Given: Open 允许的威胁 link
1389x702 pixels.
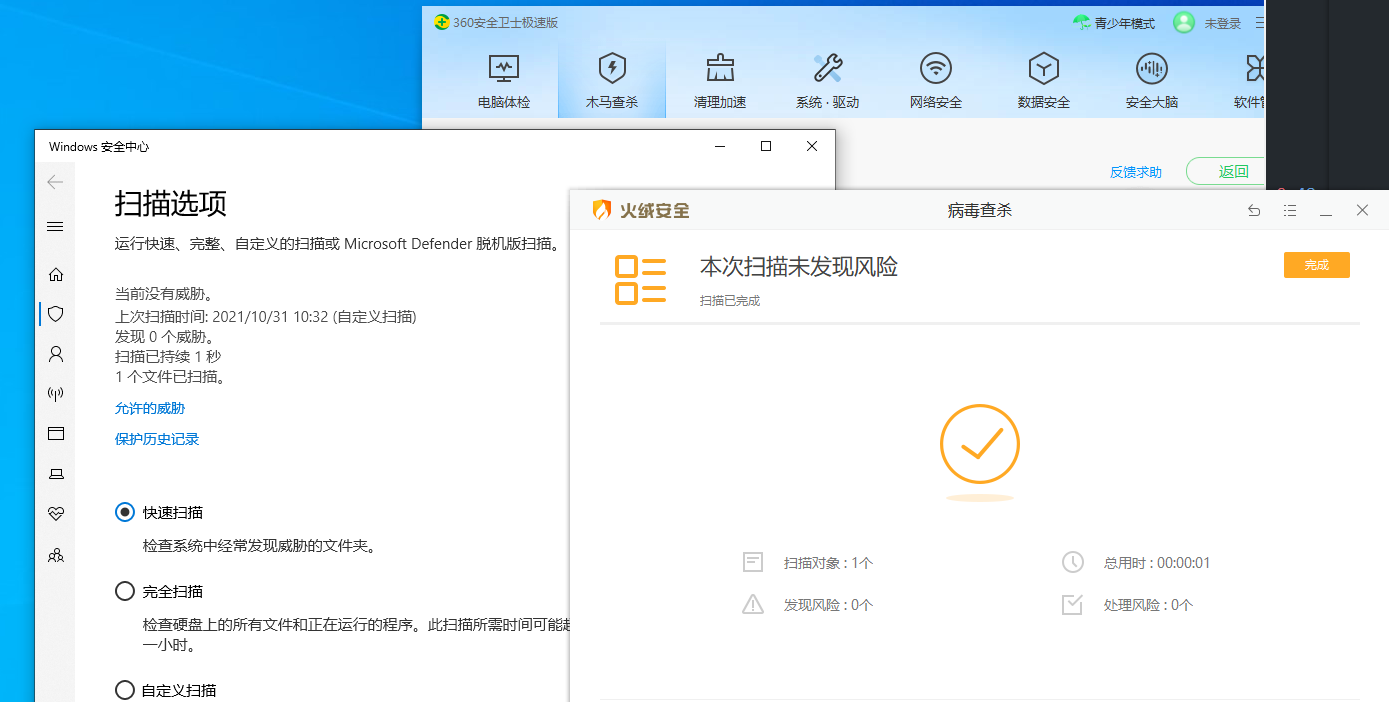Looking at the screenshot, I should click(150, 408).
